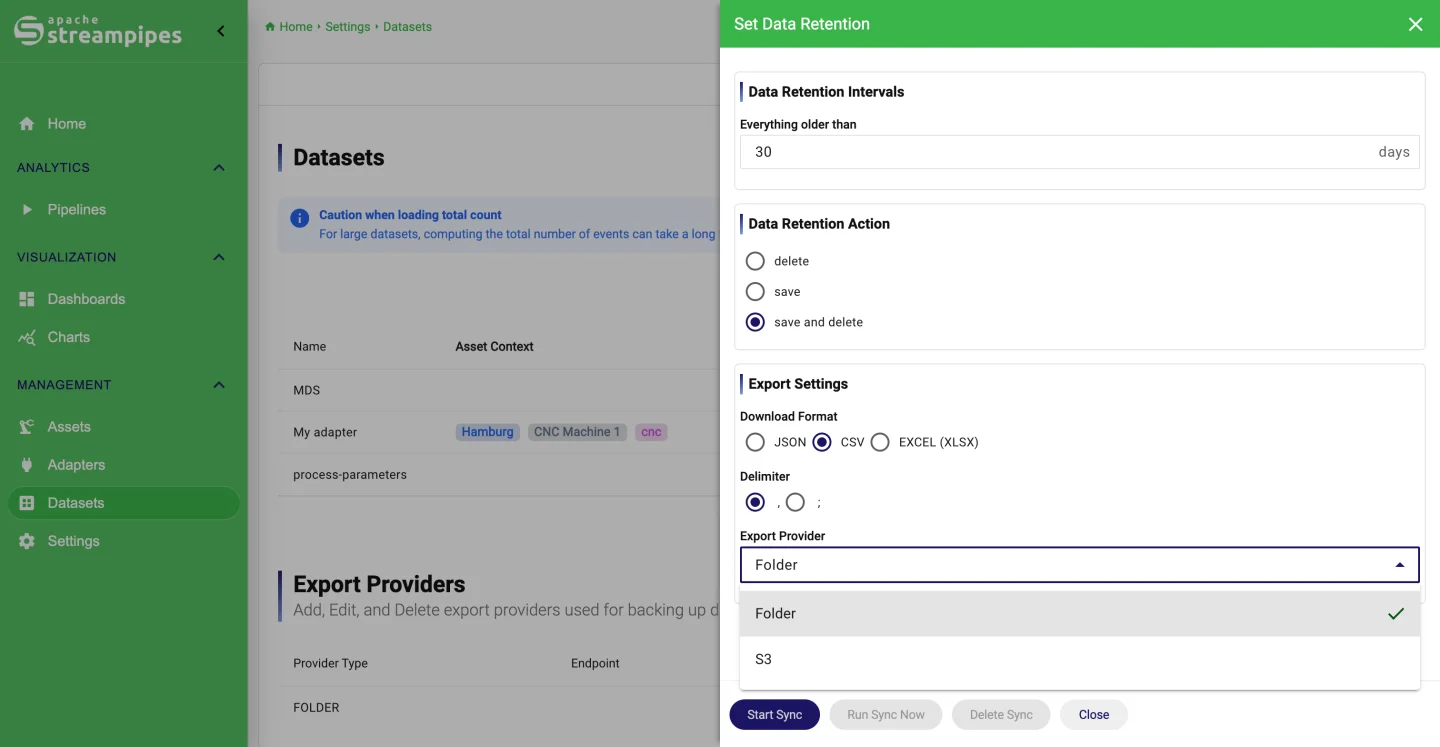Select the delete retention action
1440x747 pixels.
pyautogui.click(x=755, y=261)
